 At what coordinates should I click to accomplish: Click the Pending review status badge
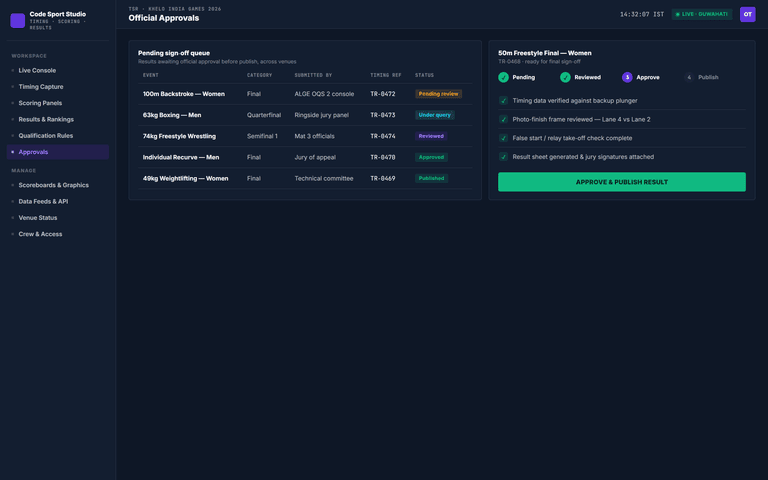point(438,94)
